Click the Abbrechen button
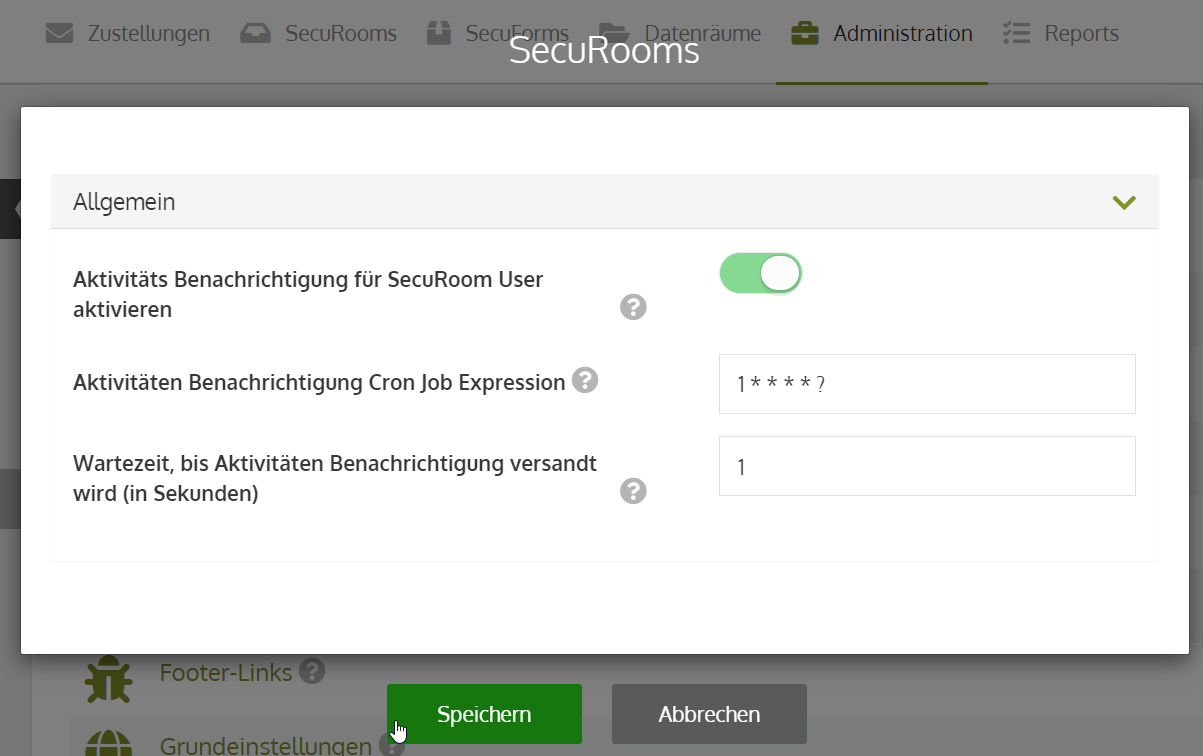Image resolution: width=1203 pixels, height=756 pixels. (709, 714)
